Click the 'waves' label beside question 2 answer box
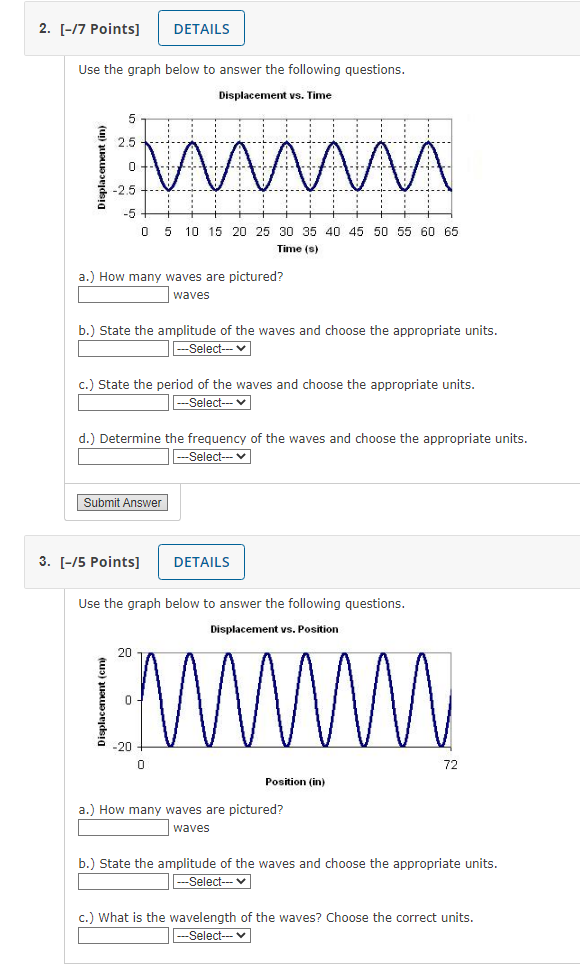Viewport: 580px width, 973px height. [x=190, y=294]
